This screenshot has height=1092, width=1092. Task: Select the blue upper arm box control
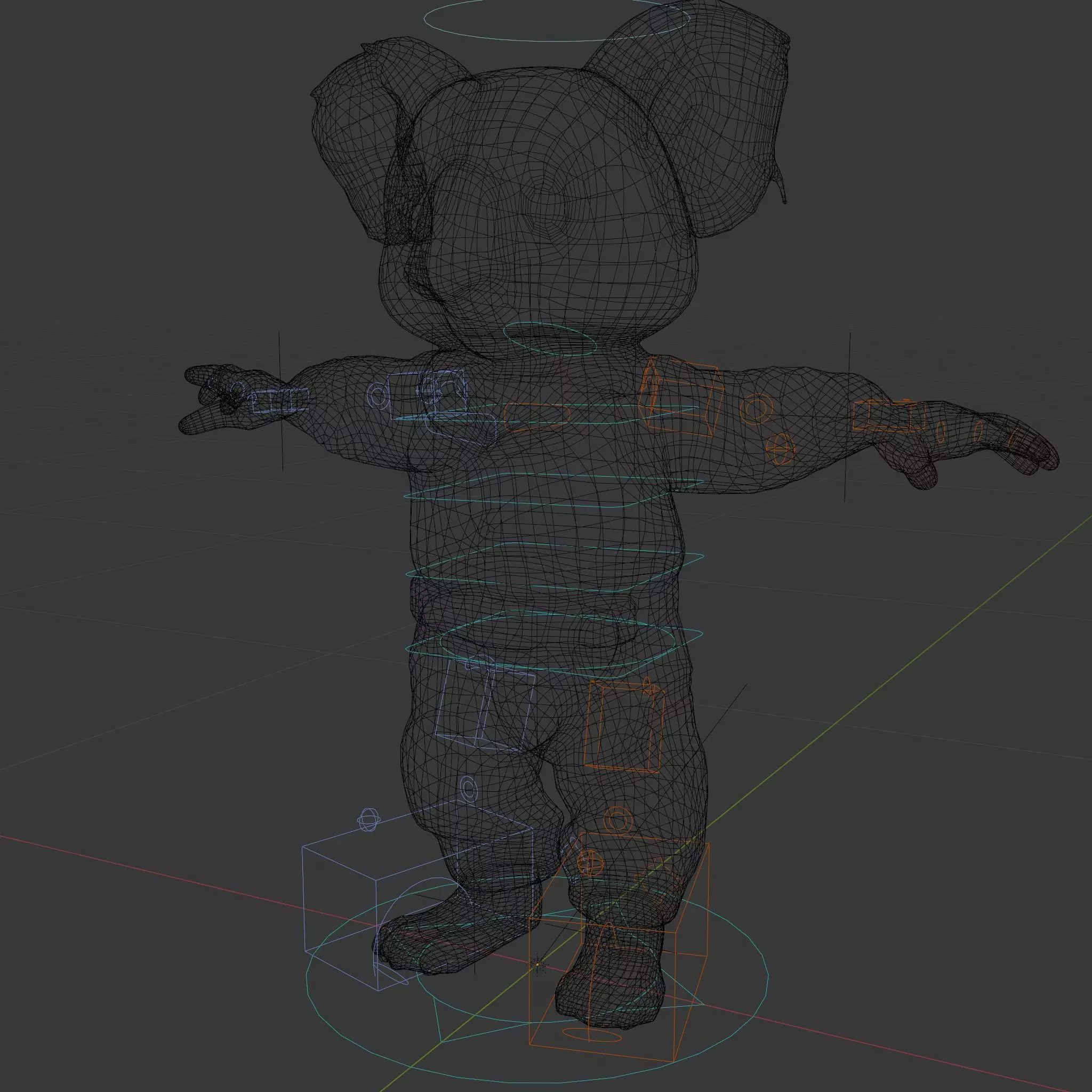click(428, 395)
